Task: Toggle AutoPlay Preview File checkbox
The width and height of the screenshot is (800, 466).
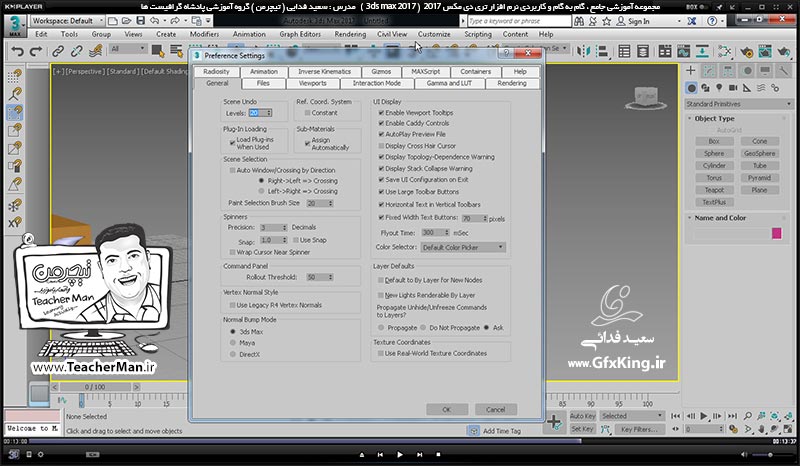Action: 381,134
